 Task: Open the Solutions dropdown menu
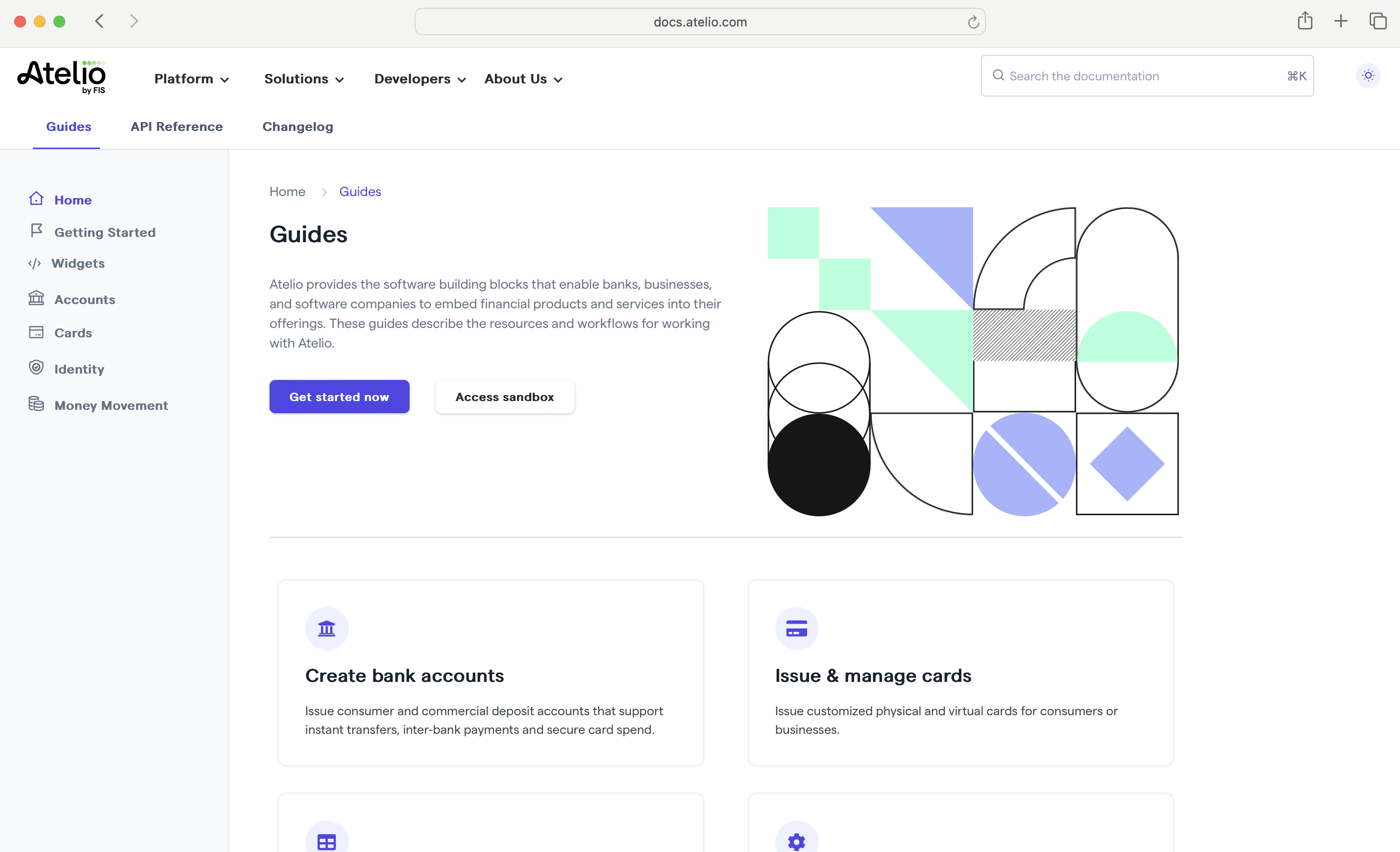point(304,79)
